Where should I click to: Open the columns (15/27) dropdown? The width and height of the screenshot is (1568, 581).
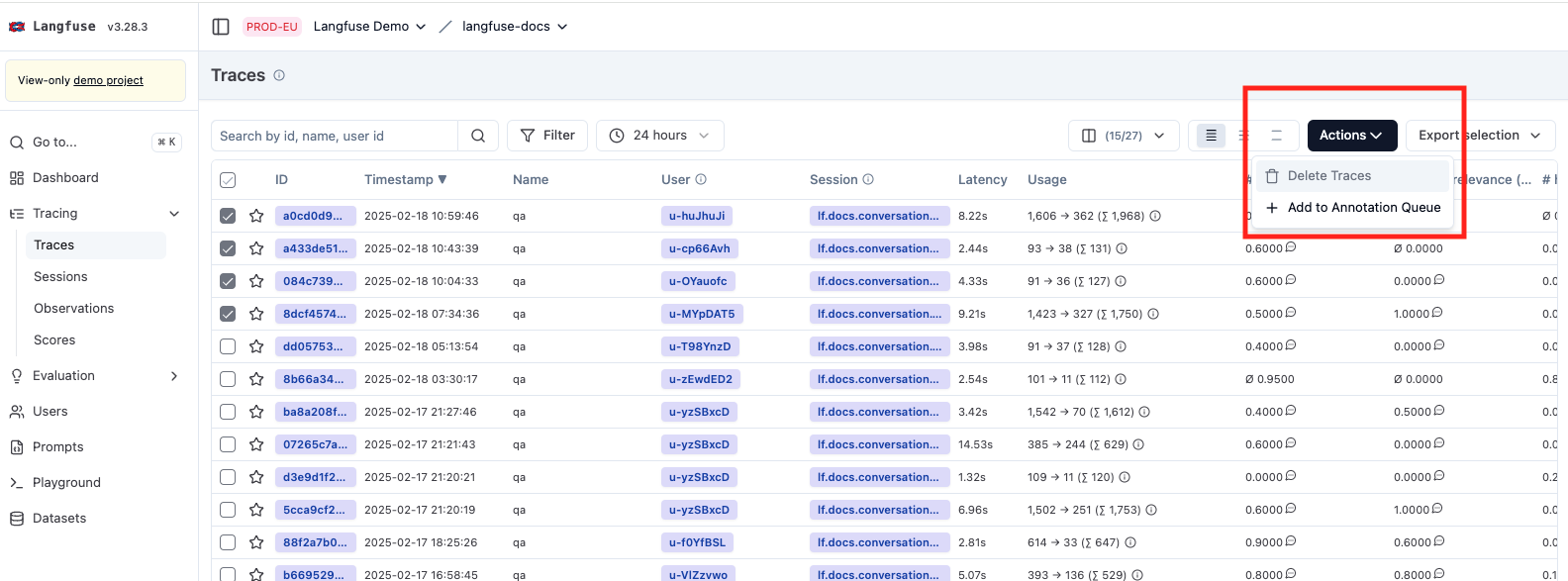1123,136
